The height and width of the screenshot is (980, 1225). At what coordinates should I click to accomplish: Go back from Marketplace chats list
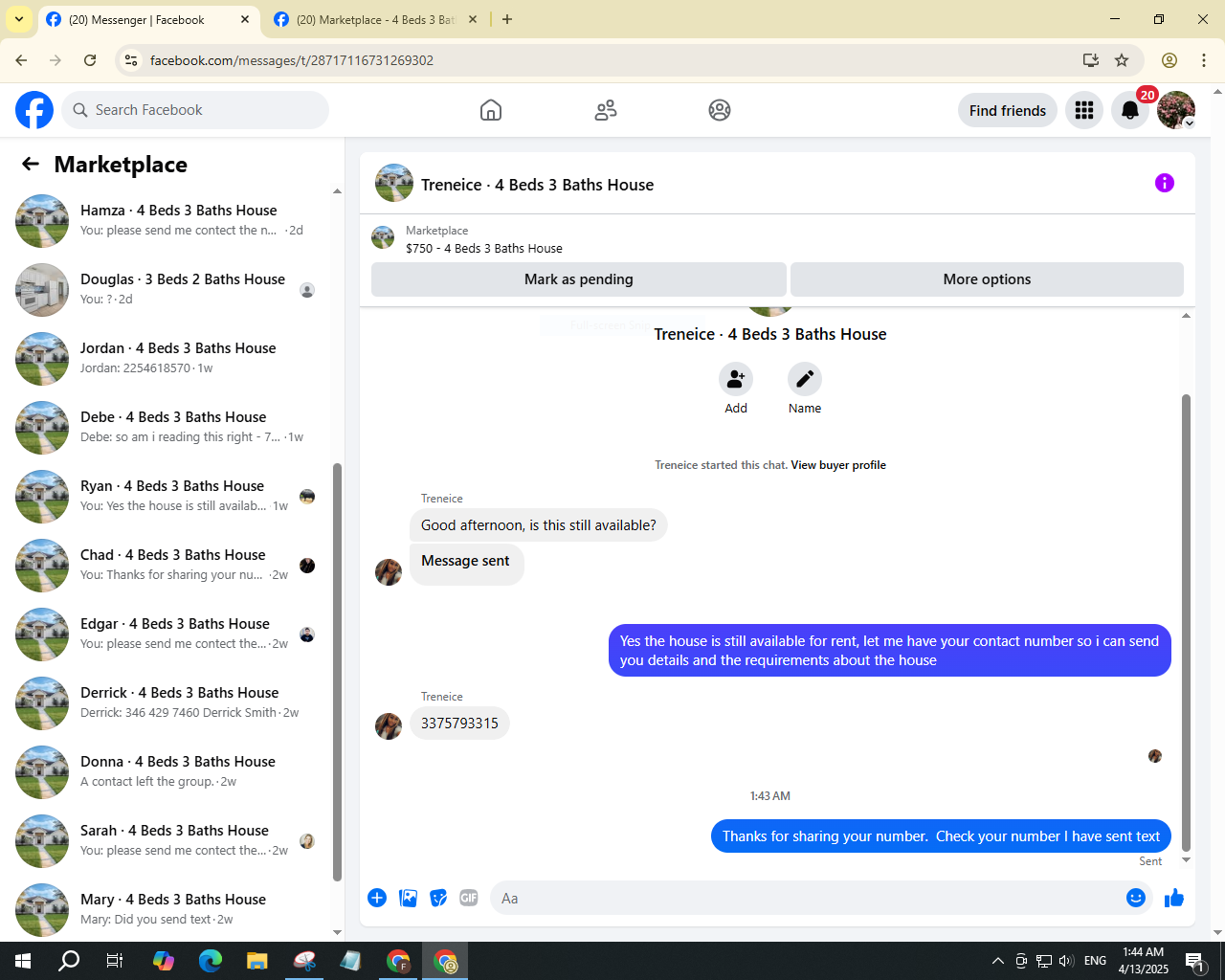[x=31, y=165]
